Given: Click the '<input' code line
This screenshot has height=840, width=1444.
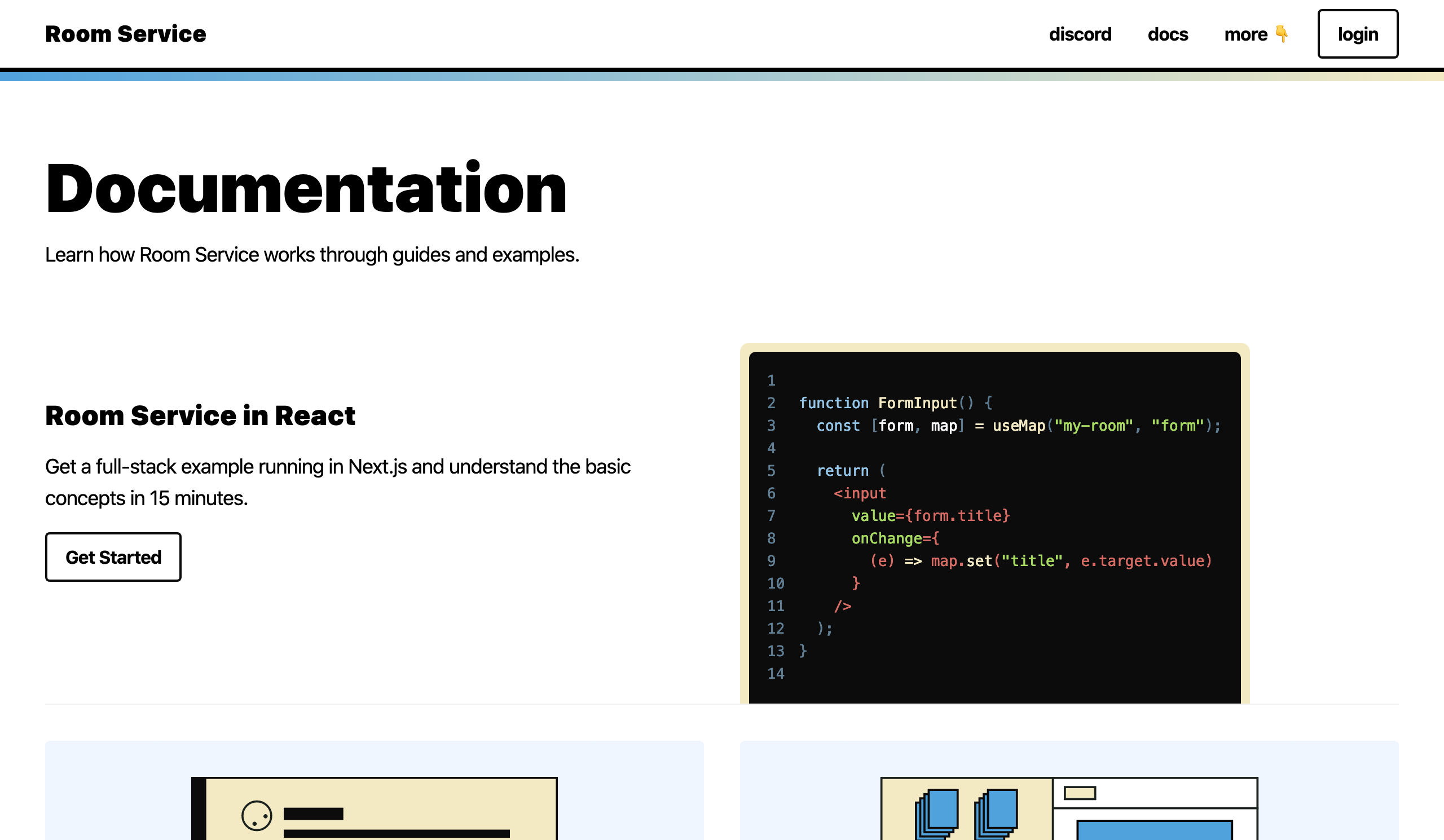Looking at the screenshot, I should coord(860,493).
